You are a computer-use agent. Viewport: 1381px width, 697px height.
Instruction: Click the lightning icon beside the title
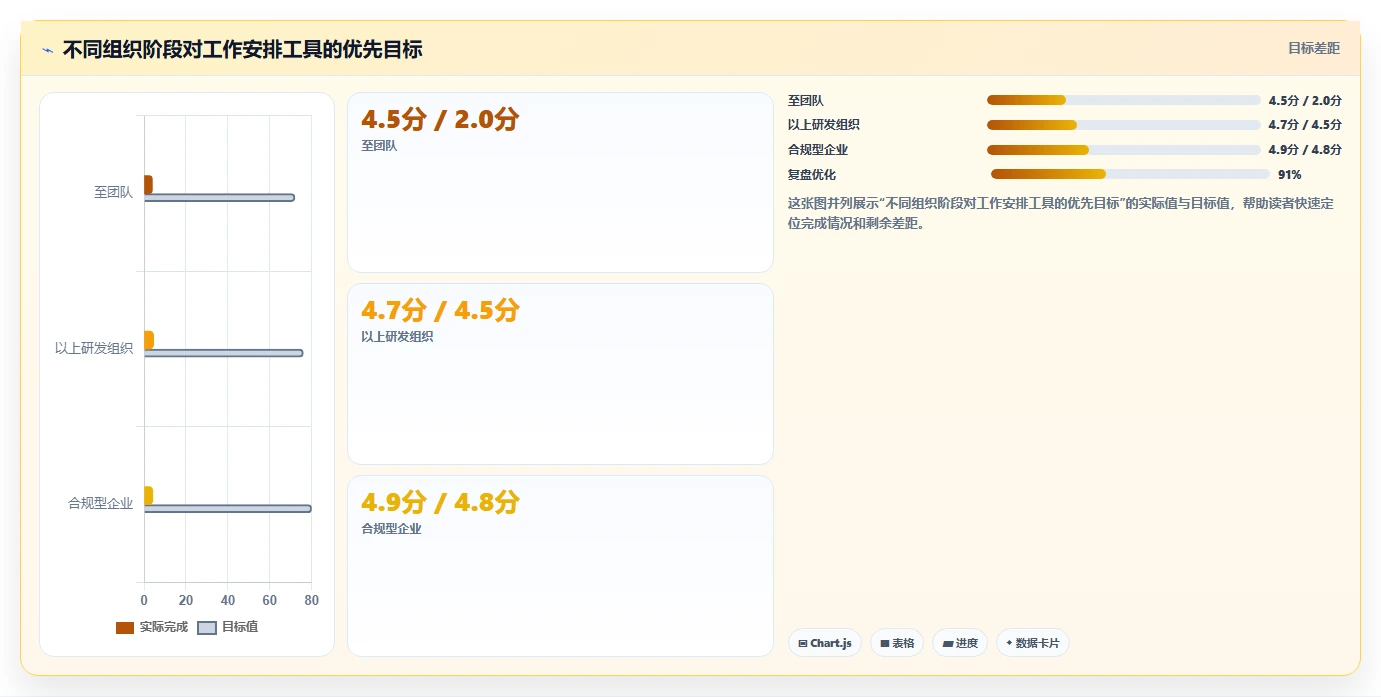[47, 49]
